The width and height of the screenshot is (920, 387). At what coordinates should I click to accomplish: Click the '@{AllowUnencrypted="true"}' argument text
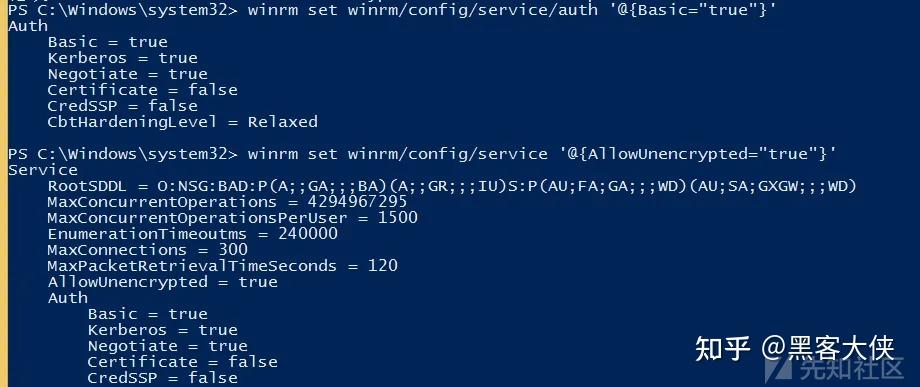pos(692,154)
